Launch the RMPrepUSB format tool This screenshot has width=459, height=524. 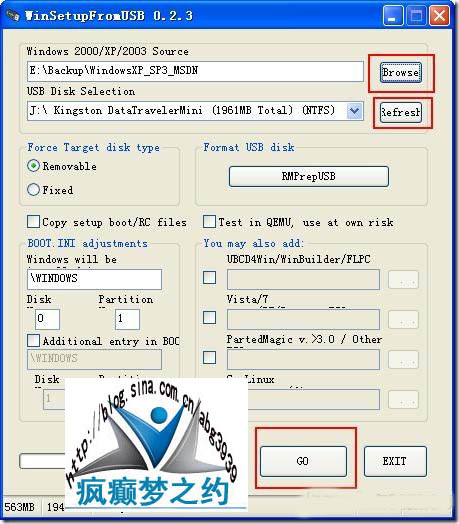[309, 176]
